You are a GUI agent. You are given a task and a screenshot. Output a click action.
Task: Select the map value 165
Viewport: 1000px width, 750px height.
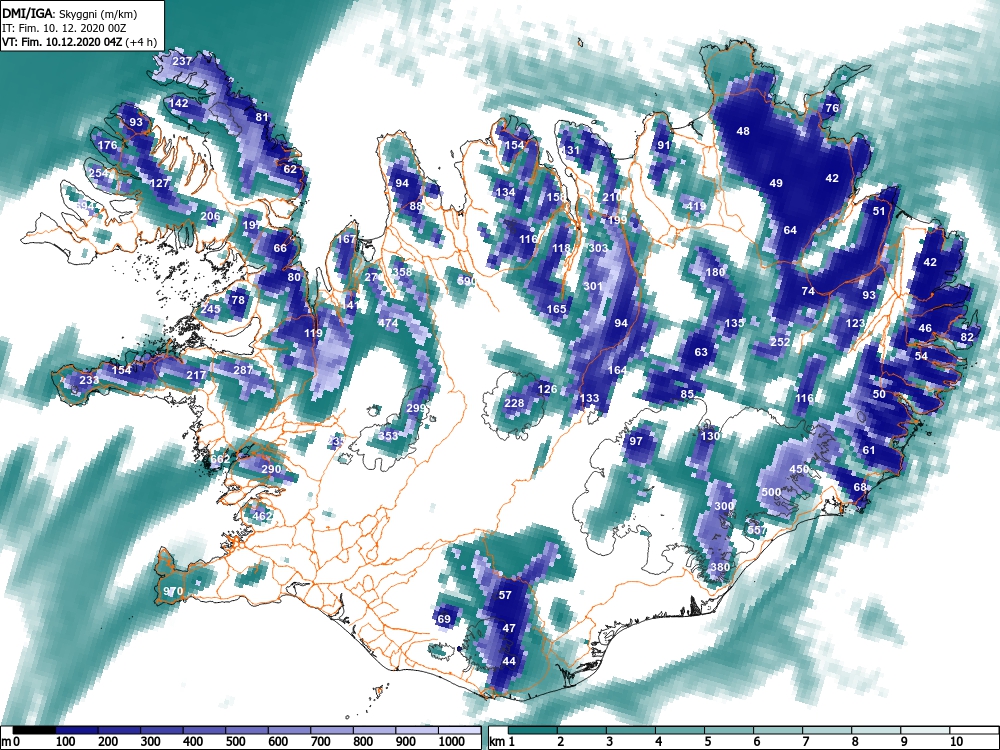pyautogui.click(x=556, y=309)
